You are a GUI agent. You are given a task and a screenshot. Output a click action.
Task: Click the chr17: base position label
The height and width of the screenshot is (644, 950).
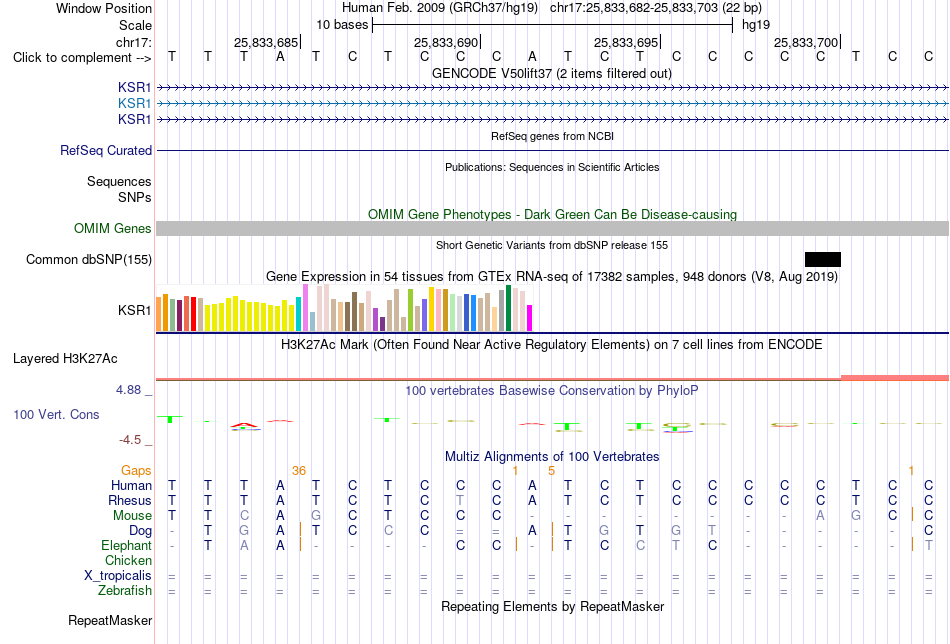pos(134,42)
